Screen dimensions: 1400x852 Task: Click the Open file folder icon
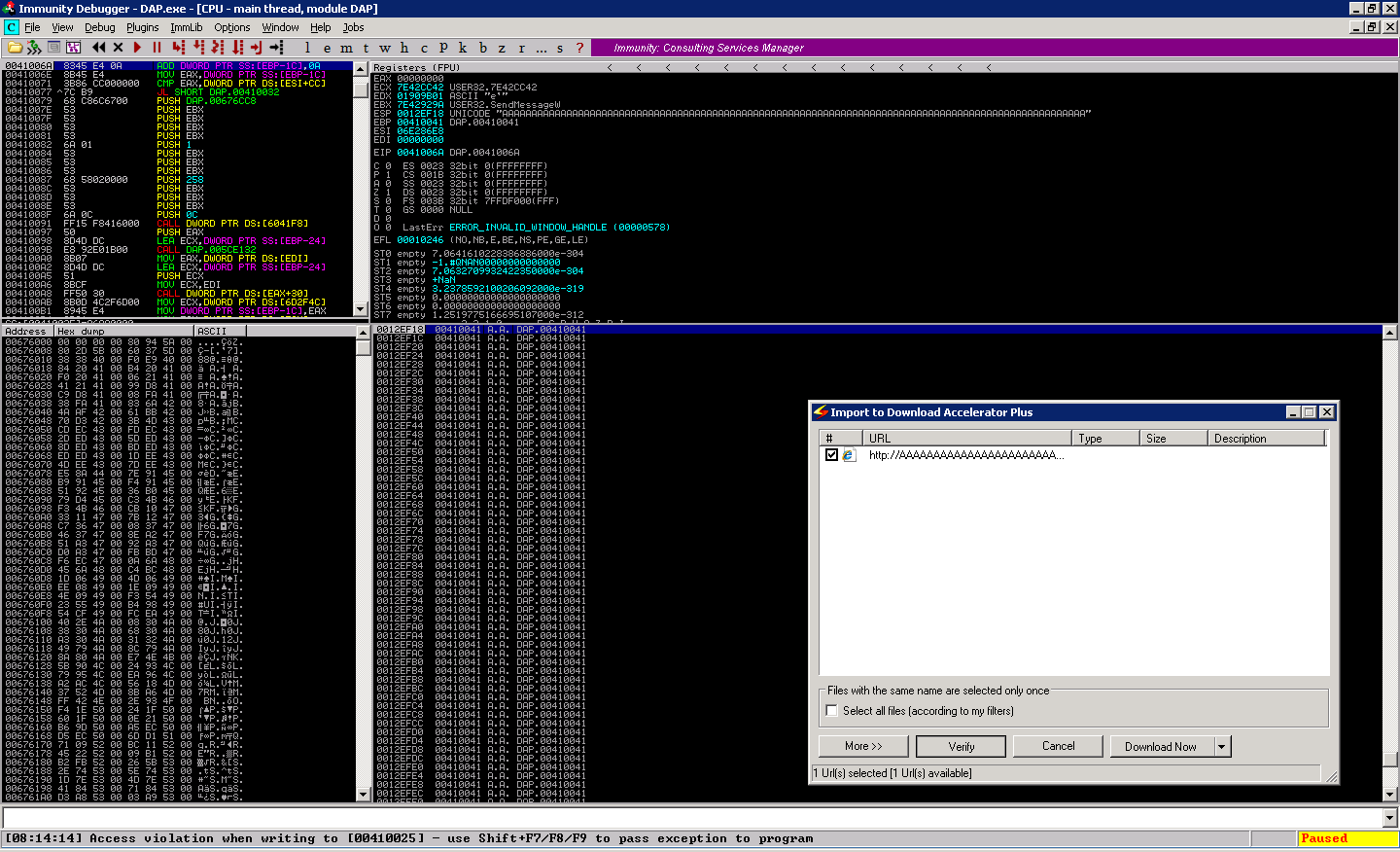[x=15, y=48]
